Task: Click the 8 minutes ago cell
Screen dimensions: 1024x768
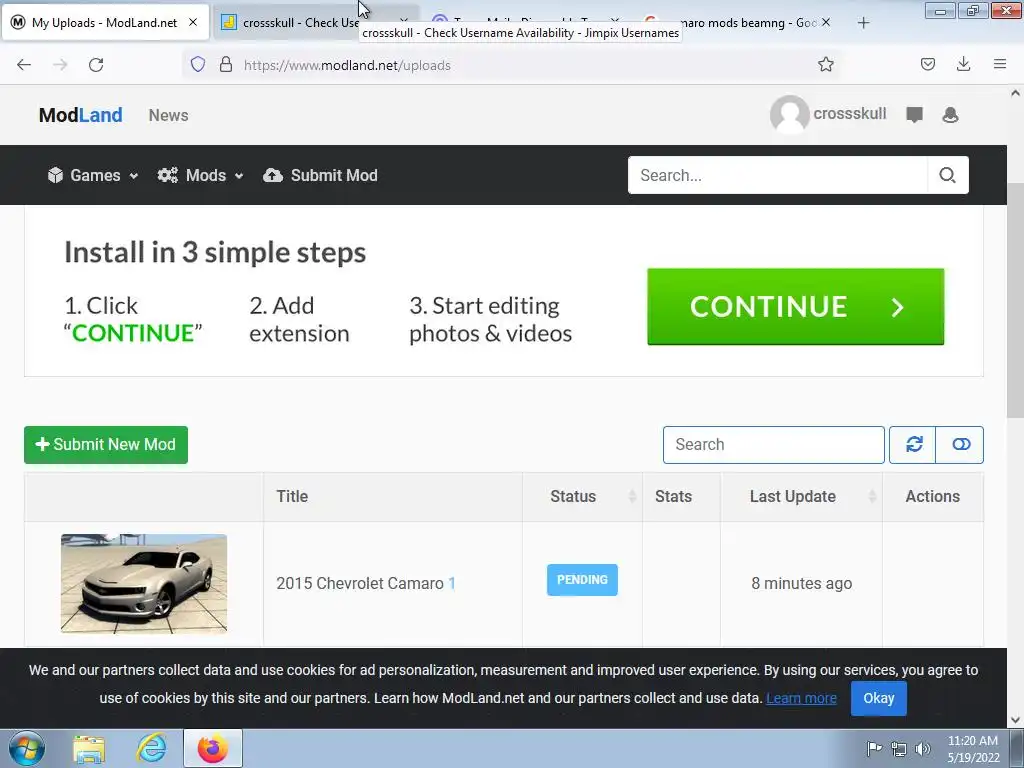Action: pyautogui.click(x=801, y=583)
